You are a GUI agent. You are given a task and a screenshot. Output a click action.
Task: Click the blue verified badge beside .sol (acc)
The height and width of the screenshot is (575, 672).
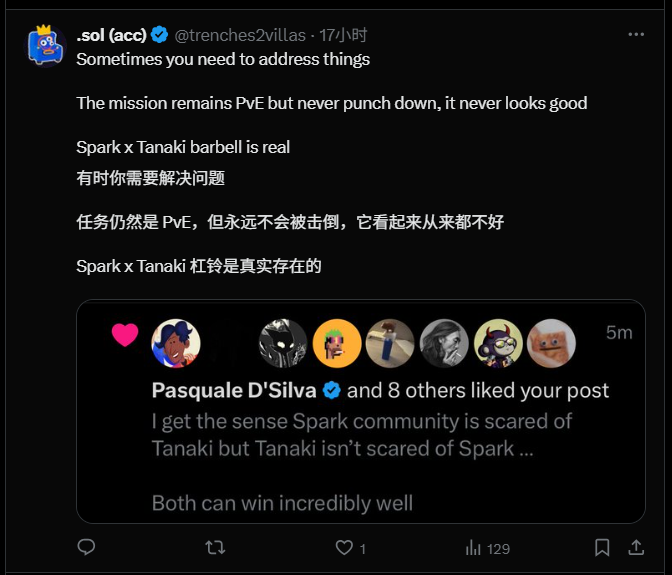click(159, 35)
